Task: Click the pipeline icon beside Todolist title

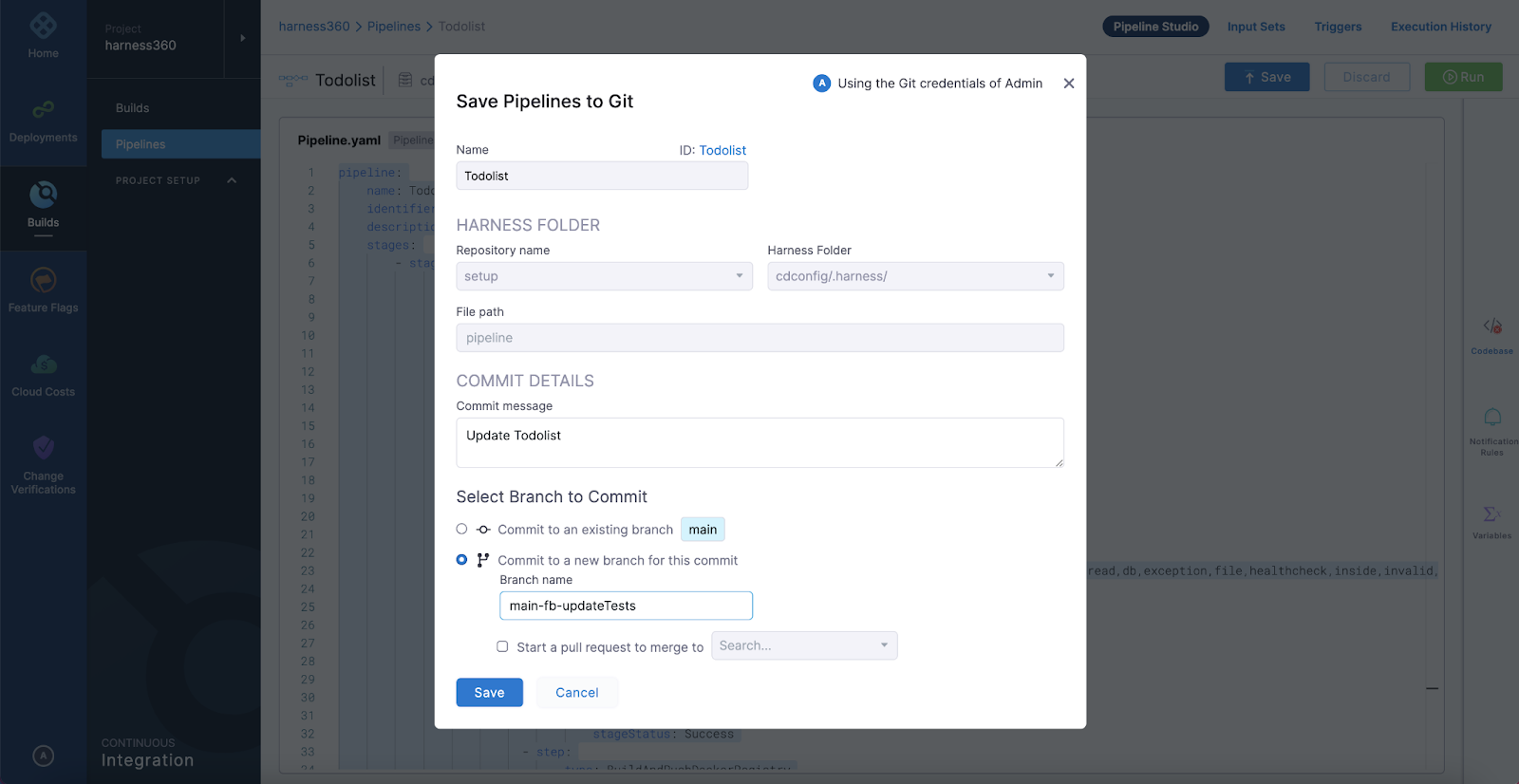Action: coord(293,80)
